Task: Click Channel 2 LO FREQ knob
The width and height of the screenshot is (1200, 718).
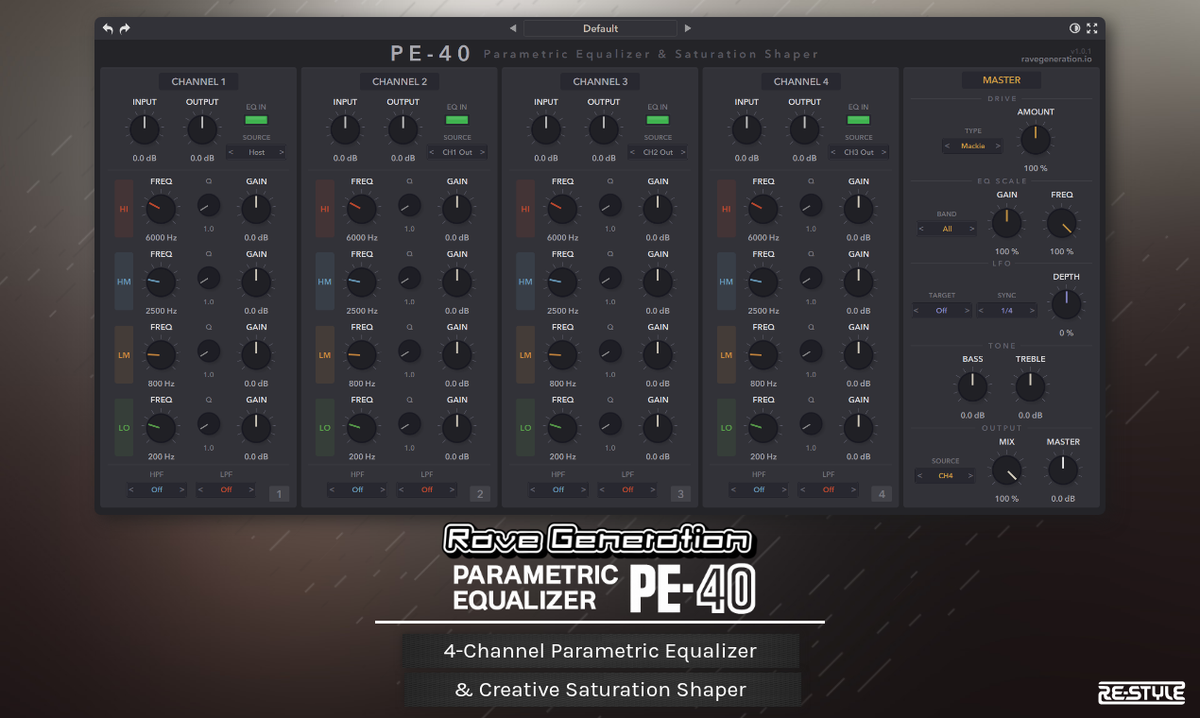Action: (361, 428)
